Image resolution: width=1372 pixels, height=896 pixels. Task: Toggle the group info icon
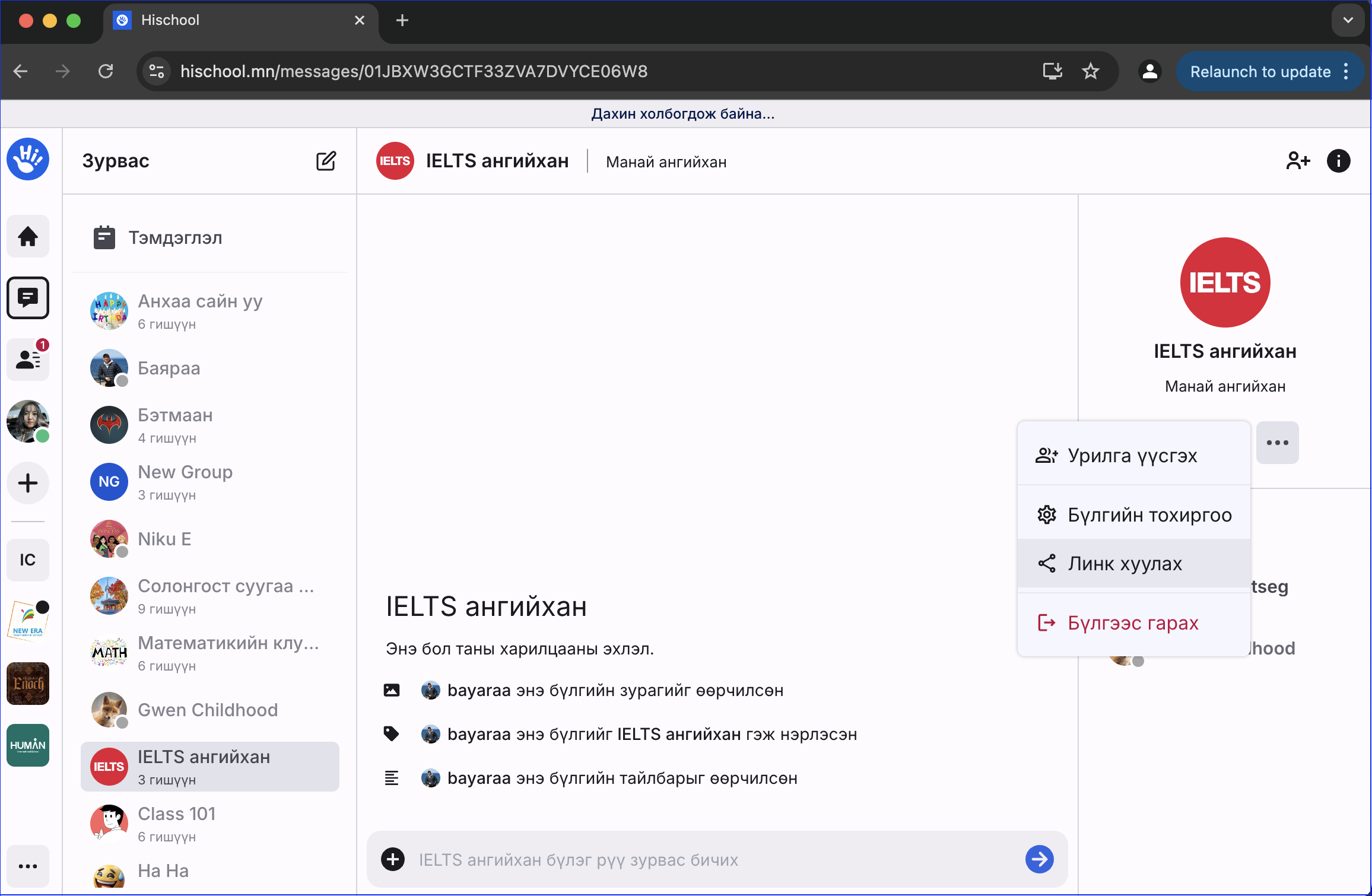(x=1338, y=161)
